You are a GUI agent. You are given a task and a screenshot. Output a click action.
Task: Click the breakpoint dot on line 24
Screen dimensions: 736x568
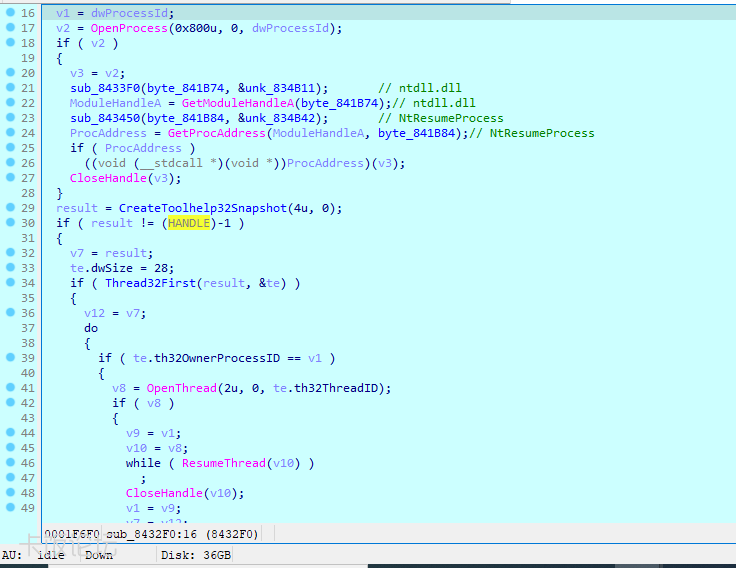point(9,133)
